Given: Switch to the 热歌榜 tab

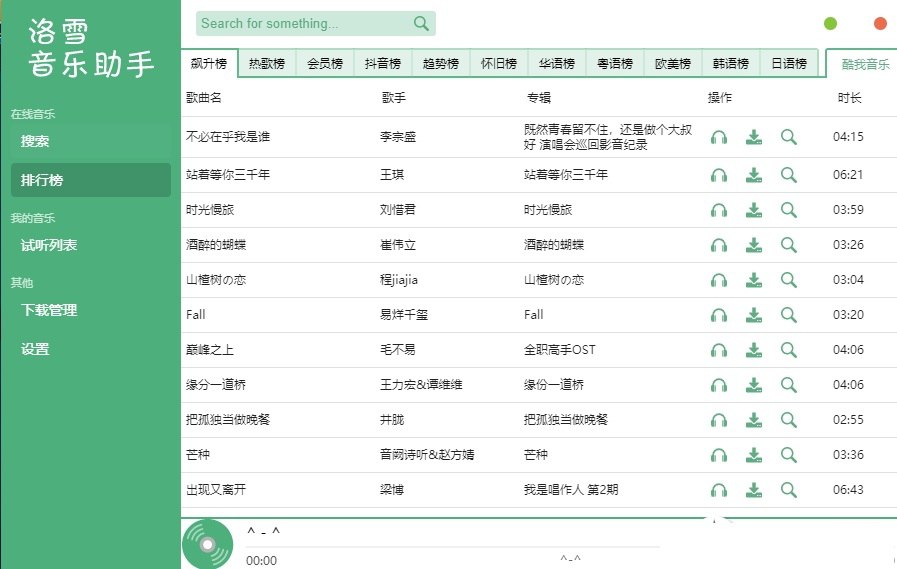Looking at the screenshot, I should 267,64.
